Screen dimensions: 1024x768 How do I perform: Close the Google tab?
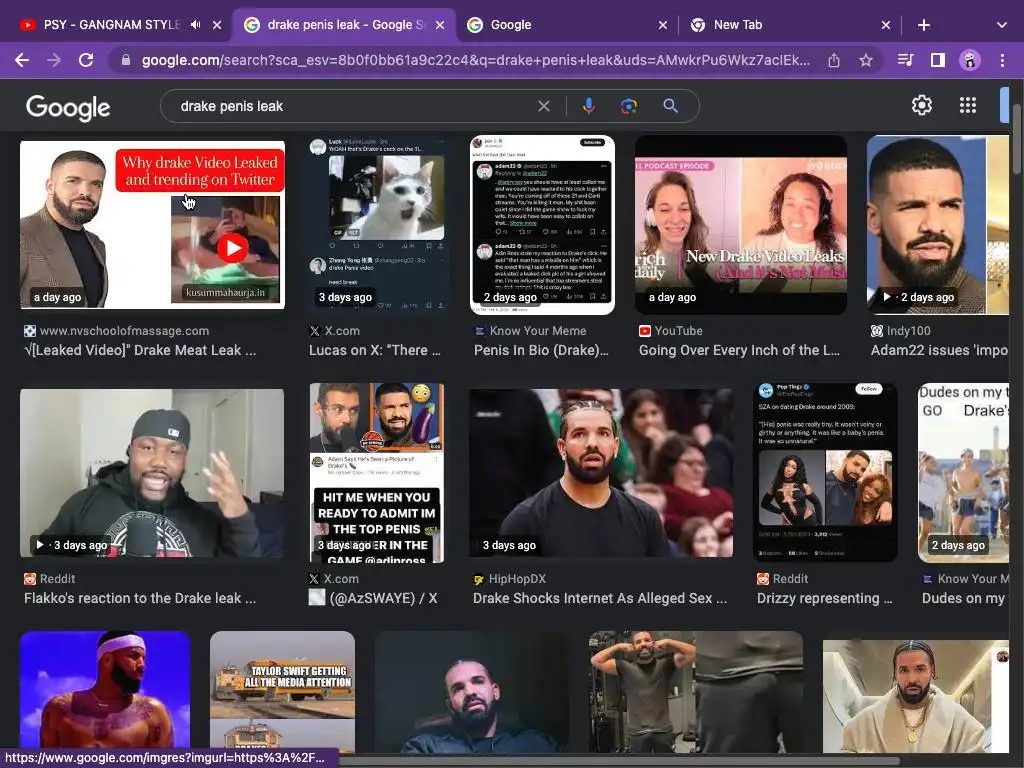coord(663,25)
